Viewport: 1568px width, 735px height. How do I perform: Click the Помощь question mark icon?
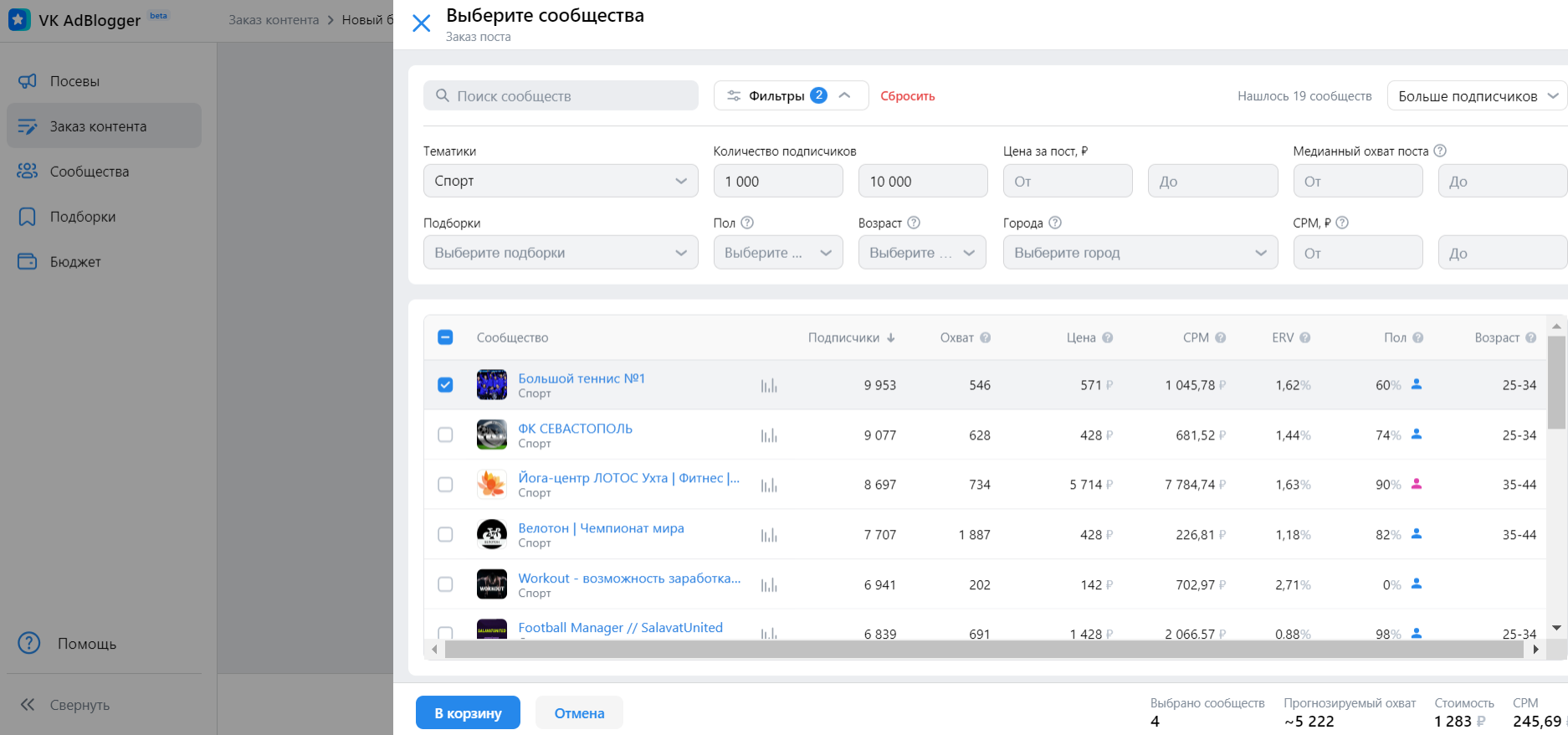29,643
